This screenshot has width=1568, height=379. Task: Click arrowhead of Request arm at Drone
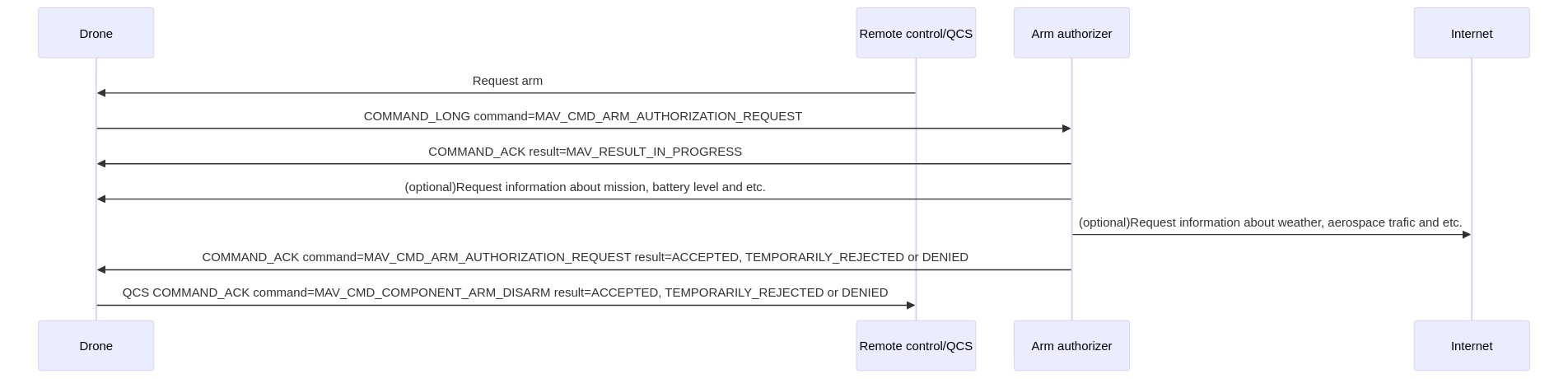pos(101,93)
